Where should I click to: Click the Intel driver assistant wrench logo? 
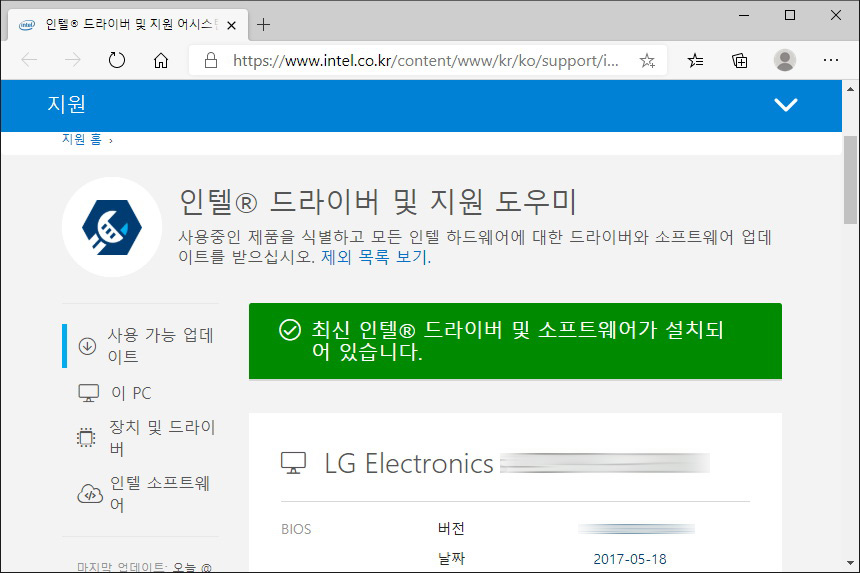[x=112, y=227]
